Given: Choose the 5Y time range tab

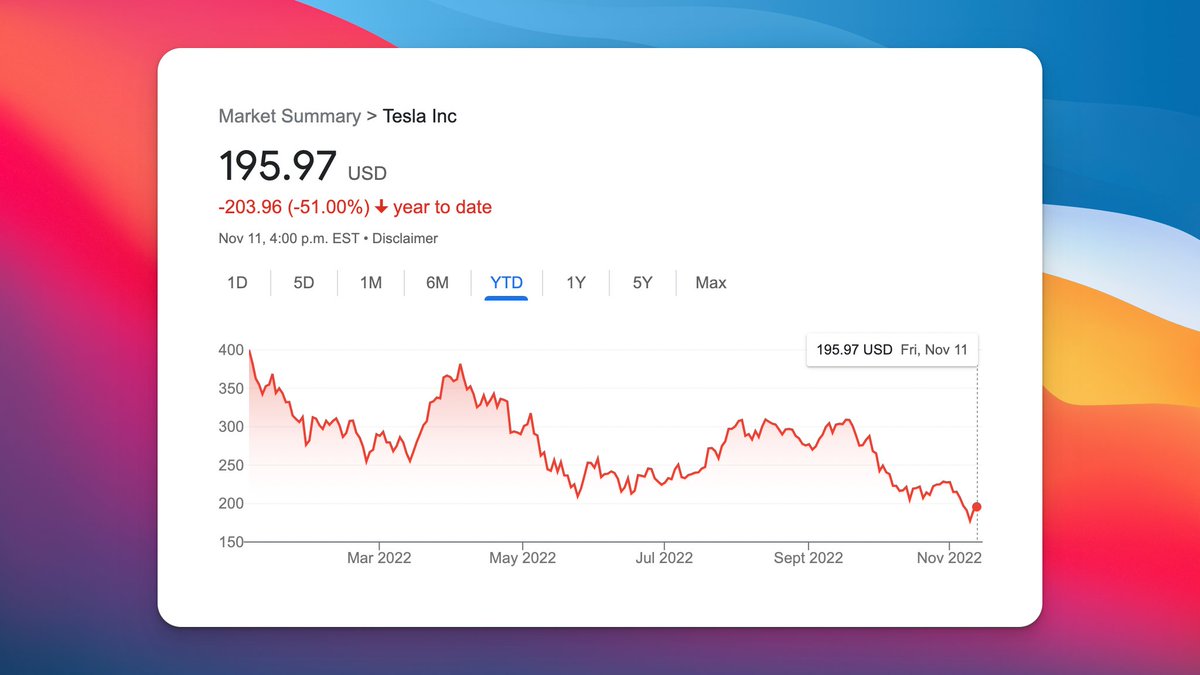Looking at the screenshot, I should (642, 283).
